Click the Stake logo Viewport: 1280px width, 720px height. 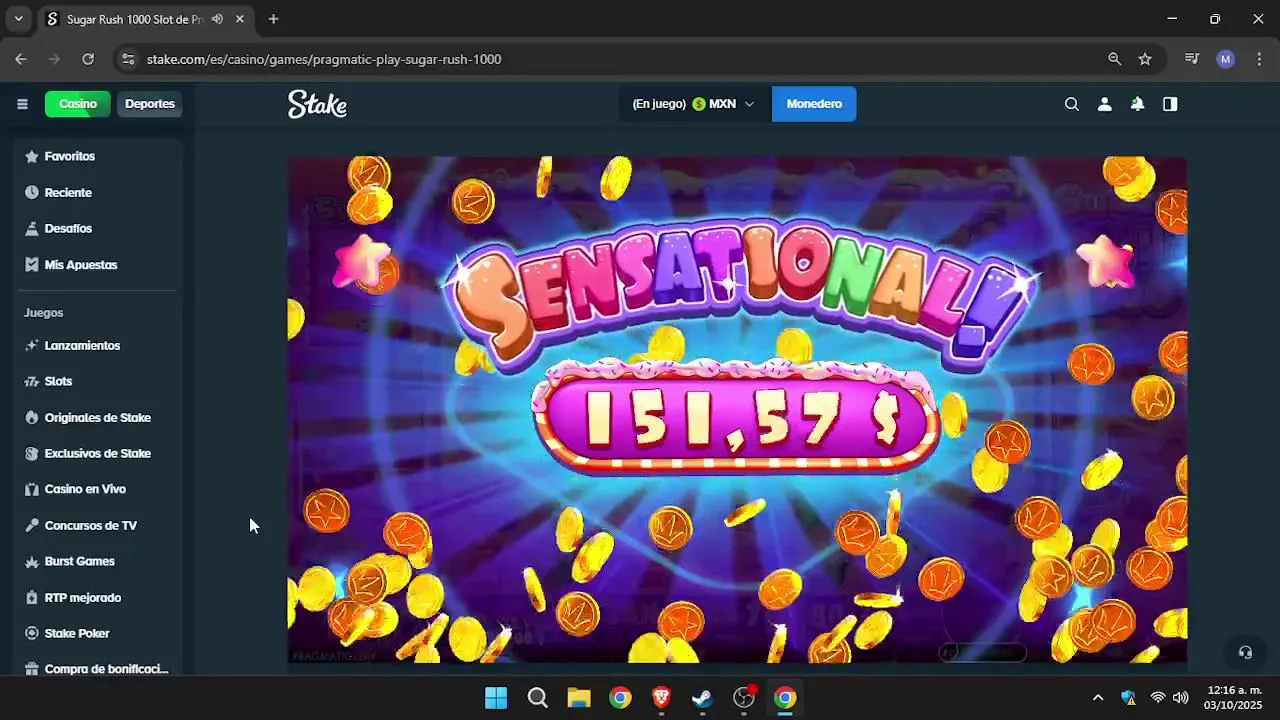317,104
